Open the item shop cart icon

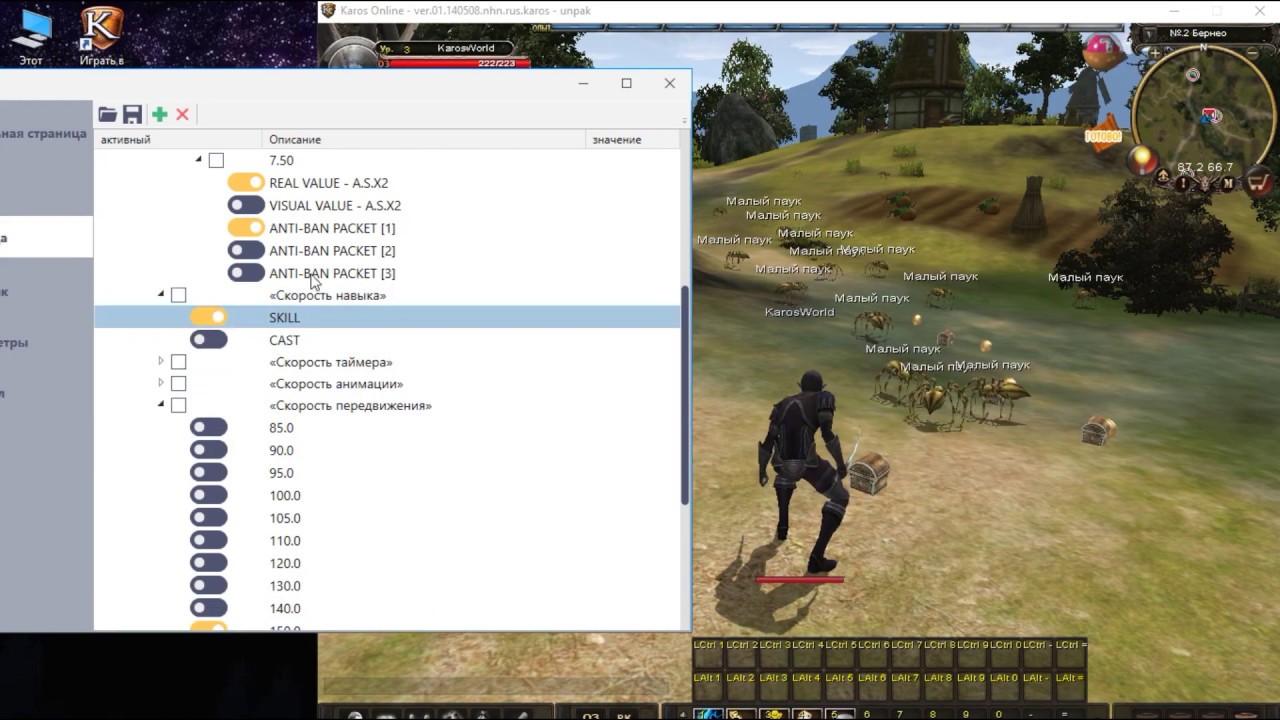(x=1260, y=183)
